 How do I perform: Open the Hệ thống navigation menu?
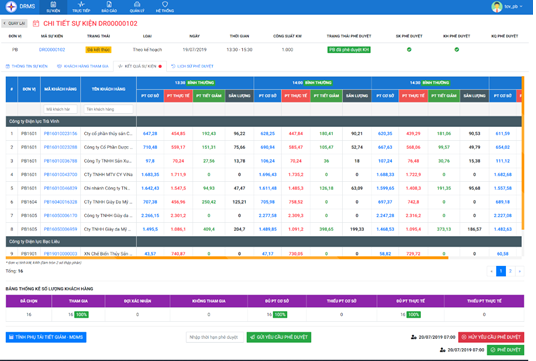165,7
